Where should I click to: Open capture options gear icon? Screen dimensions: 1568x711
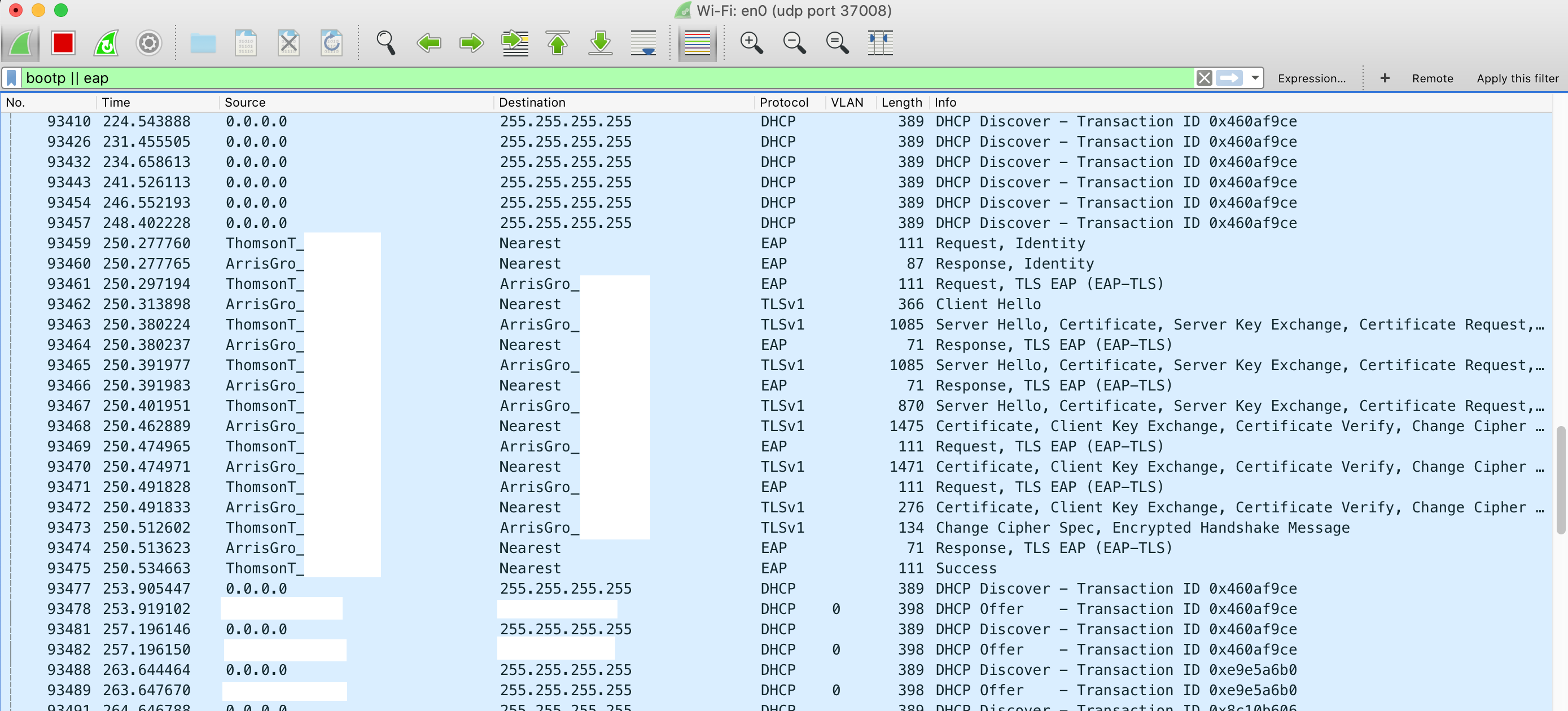click(148, 43)
